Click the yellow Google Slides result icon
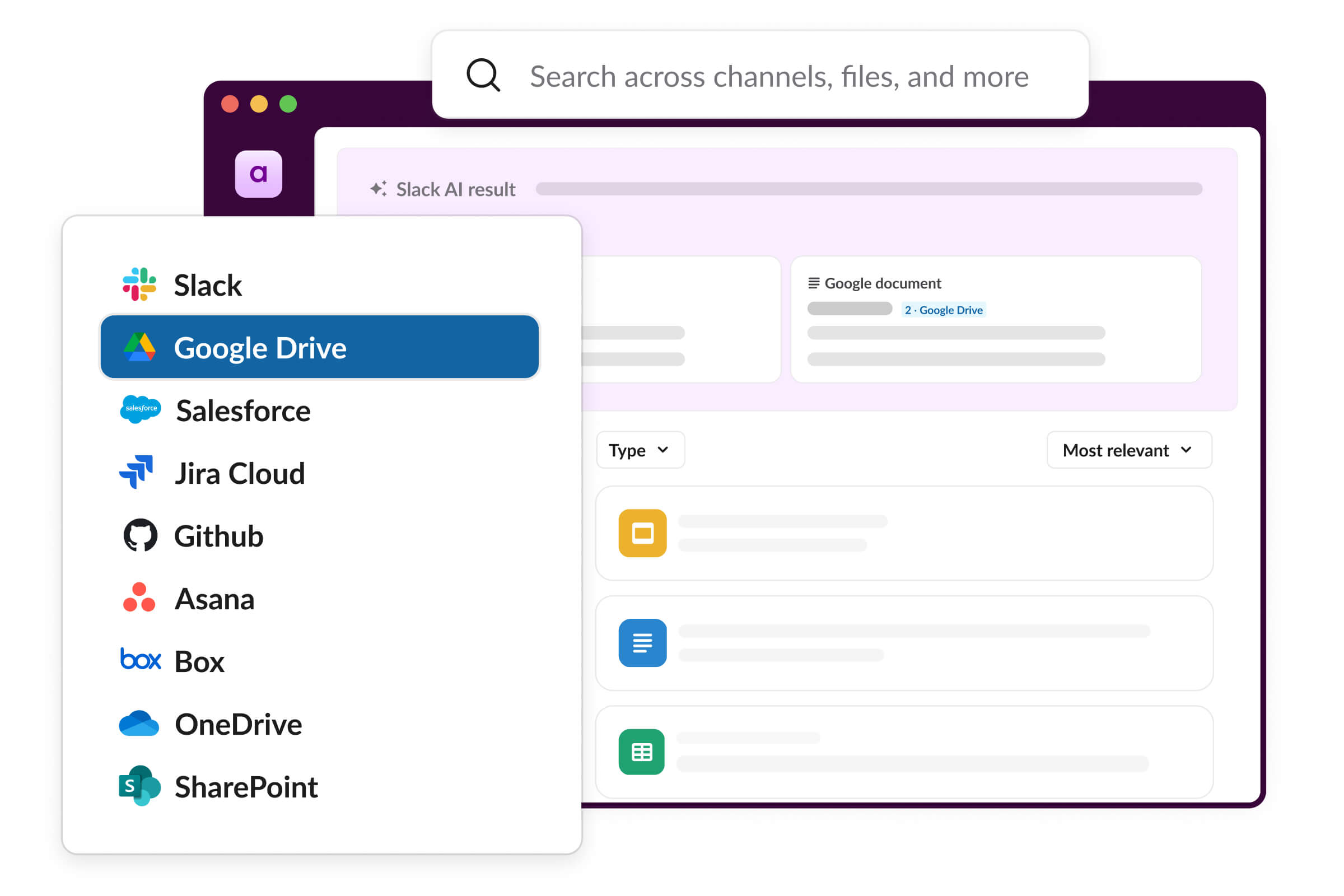Image resolution: width=1344 pixels, height=896 pixels. pyautogui.click(x=642, y=533)
